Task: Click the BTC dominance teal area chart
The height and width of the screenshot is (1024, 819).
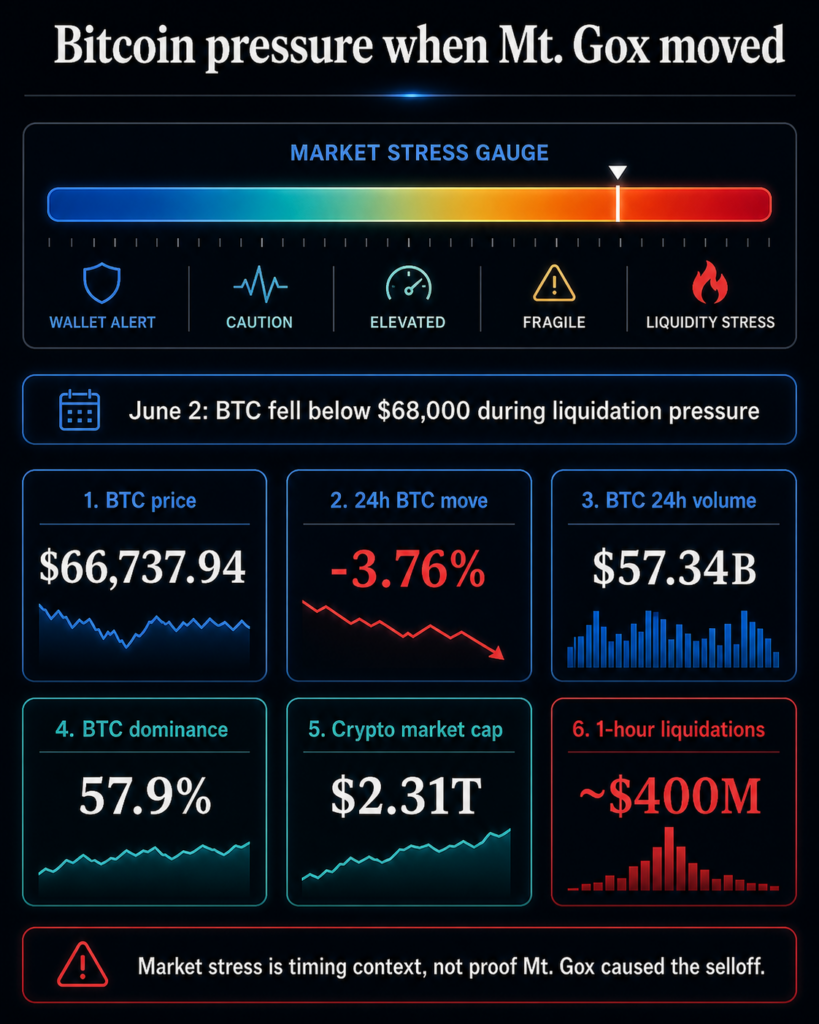Action: point(144,869)
